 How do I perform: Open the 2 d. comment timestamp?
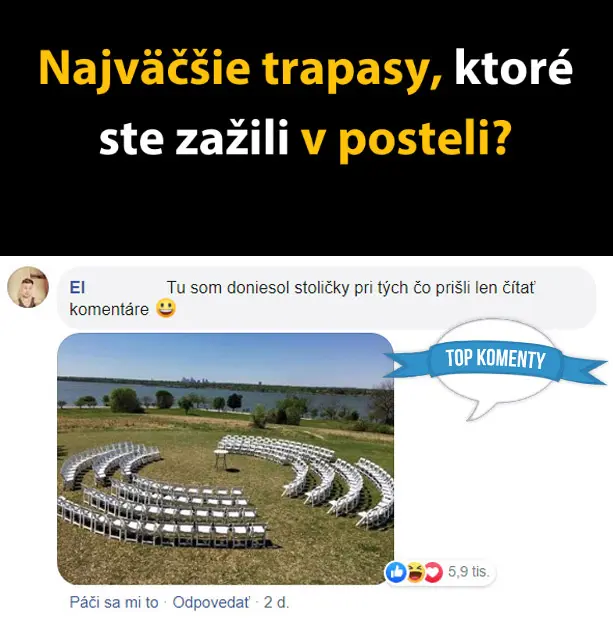pos(276,602)
